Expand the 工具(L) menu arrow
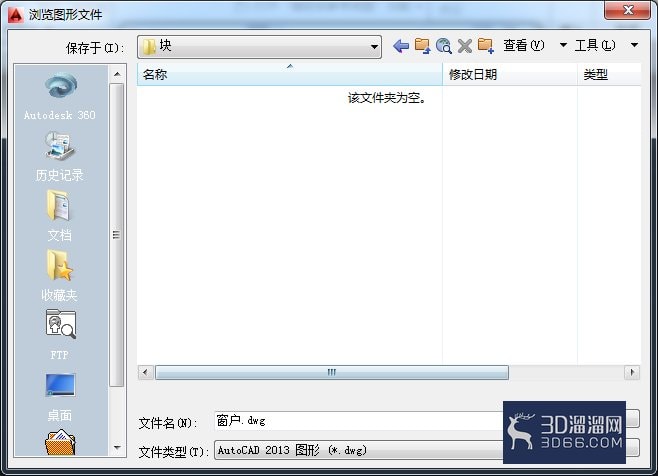Viewport: 658px width, 476px height. [x=634, y=45]
